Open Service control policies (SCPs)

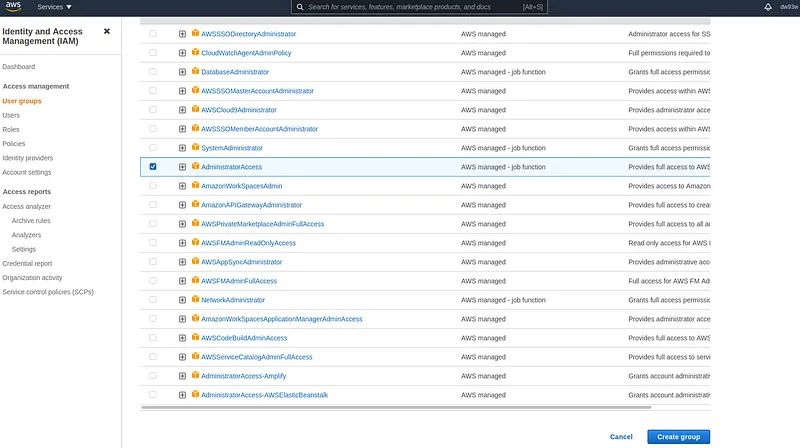pyautogui.click(x=48, y=292)
